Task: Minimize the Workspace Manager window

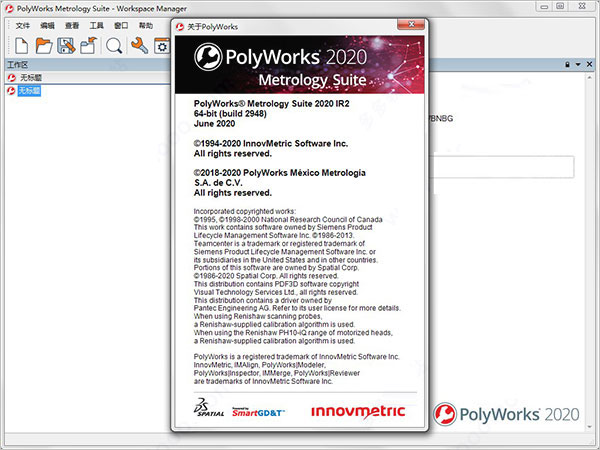Action: [x=544, y=7]
